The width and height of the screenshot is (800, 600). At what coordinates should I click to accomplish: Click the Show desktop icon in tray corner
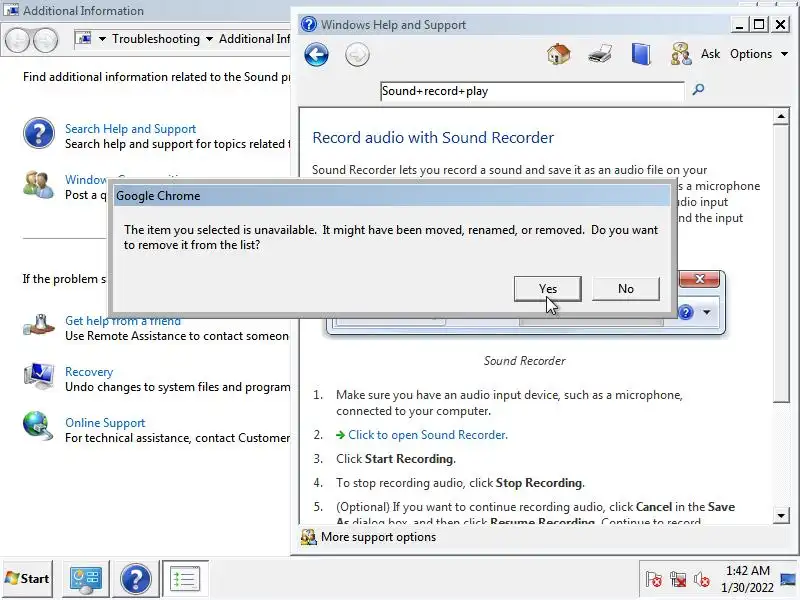(x=788, y=579)
